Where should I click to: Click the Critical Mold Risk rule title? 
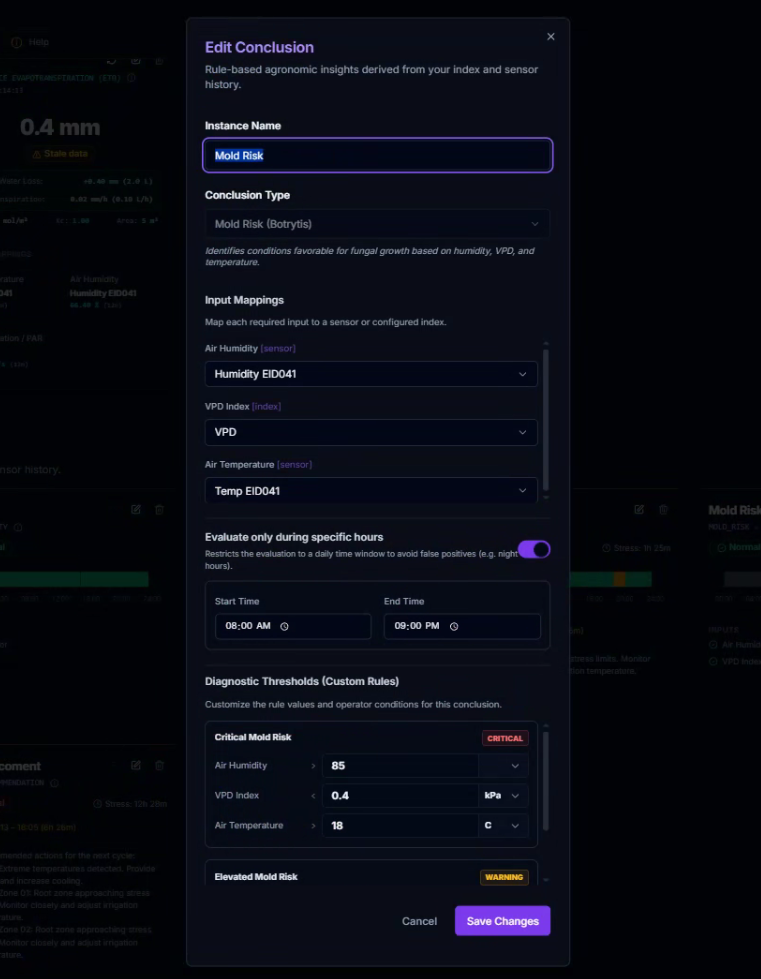click(x=253, y=737)
